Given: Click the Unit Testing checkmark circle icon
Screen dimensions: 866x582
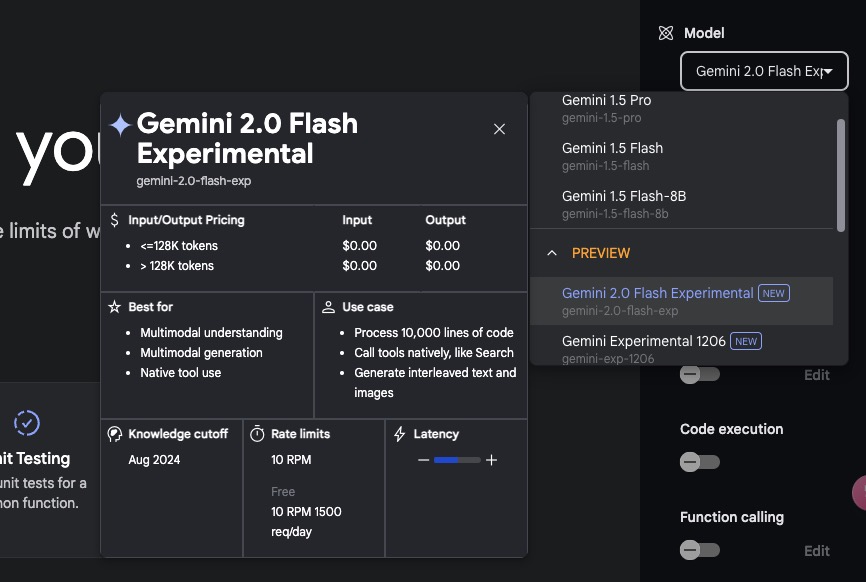Looking at the screenshot, I should (27, 423).
